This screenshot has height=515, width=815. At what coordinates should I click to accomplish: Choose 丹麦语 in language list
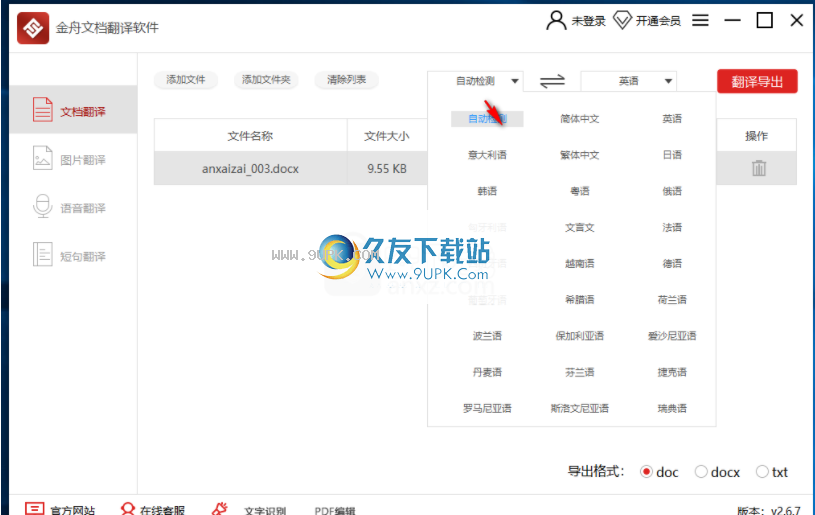tap(487, 372)
